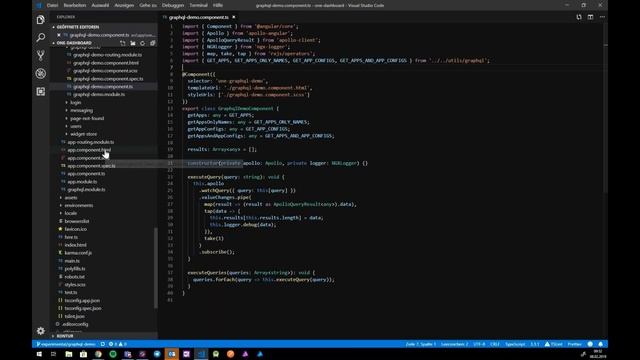Expand the locale folder
Image resolution: width=640 pixels, height=360 pixels.
coord(71,213)
